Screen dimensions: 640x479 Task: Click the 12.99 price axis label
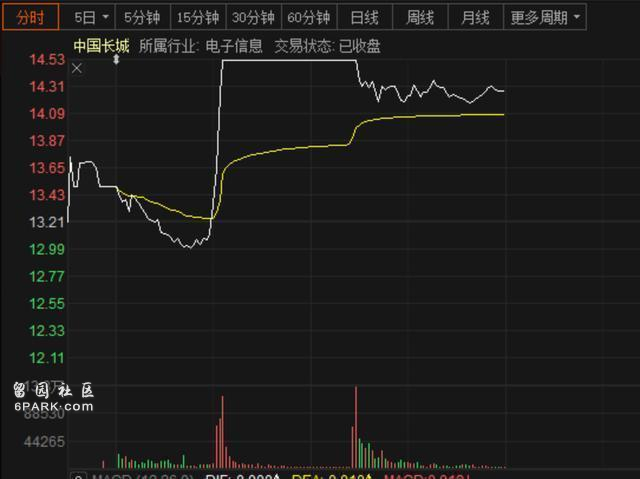tap(47, 248)
